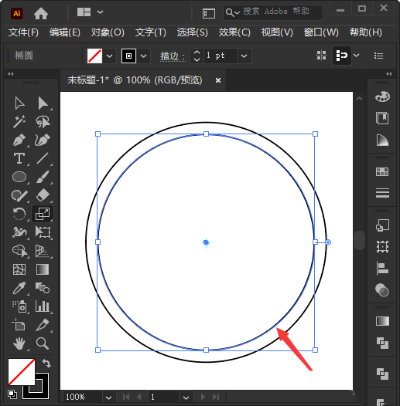Reset to default fill and stroke

point(12,394)
